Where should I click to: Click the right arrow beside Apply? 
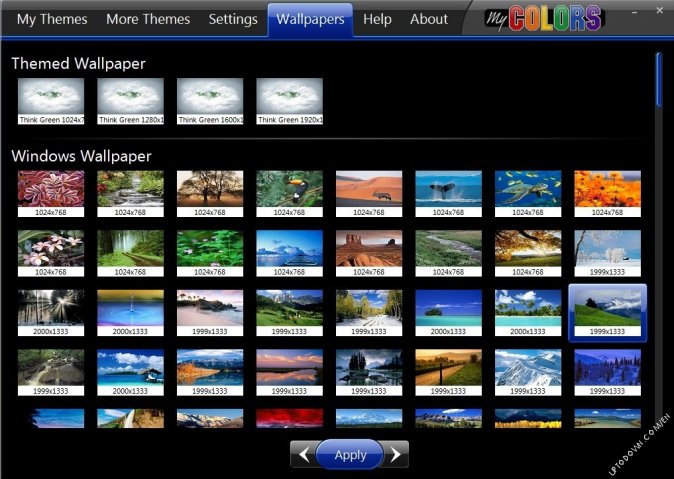click(x=396, y=455)
